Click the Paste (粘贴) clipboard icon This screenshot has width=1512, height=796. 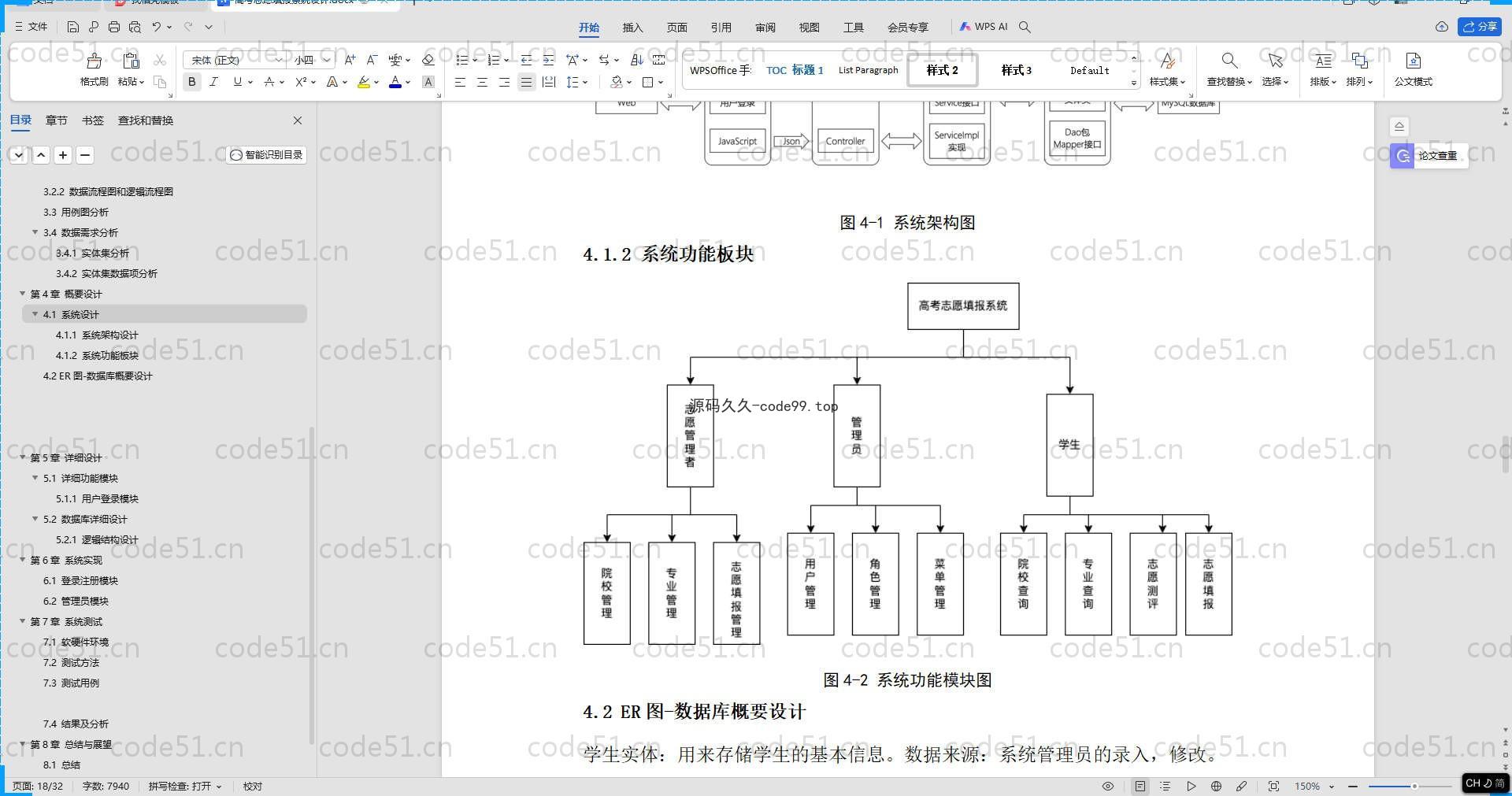pos(131,61)
